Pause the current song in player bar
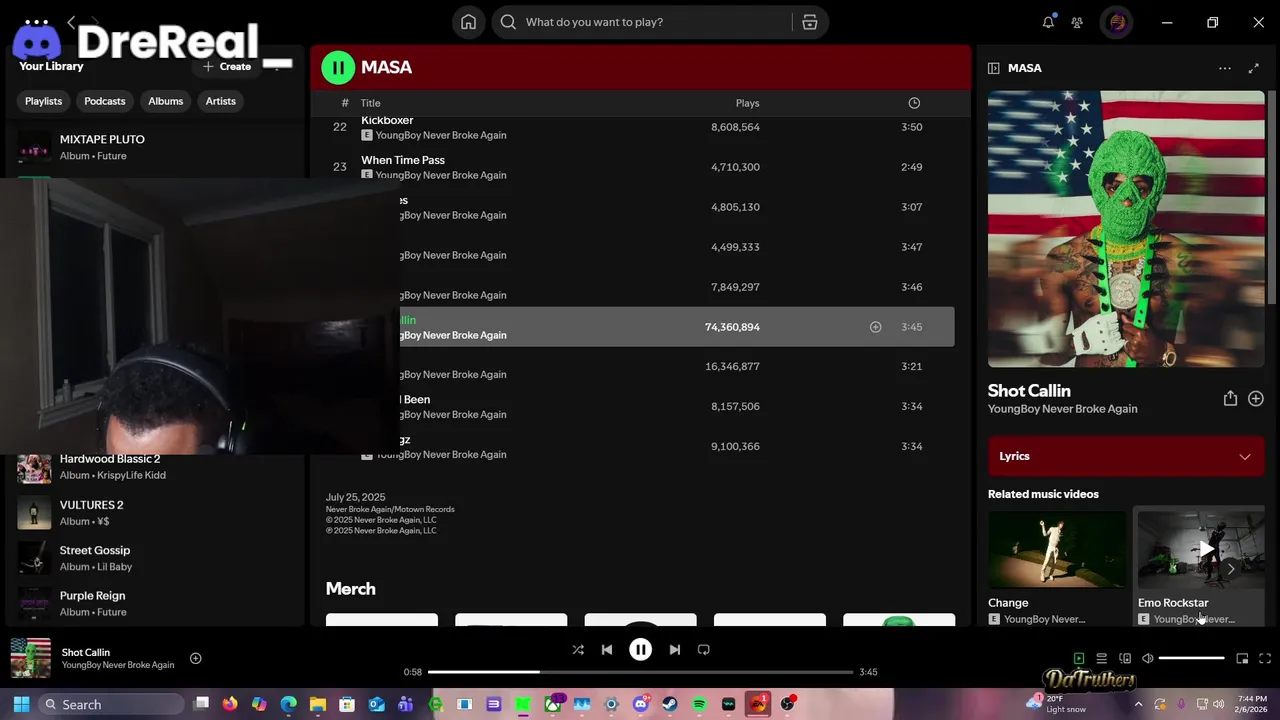The image size is (1280, 720). 641,650
